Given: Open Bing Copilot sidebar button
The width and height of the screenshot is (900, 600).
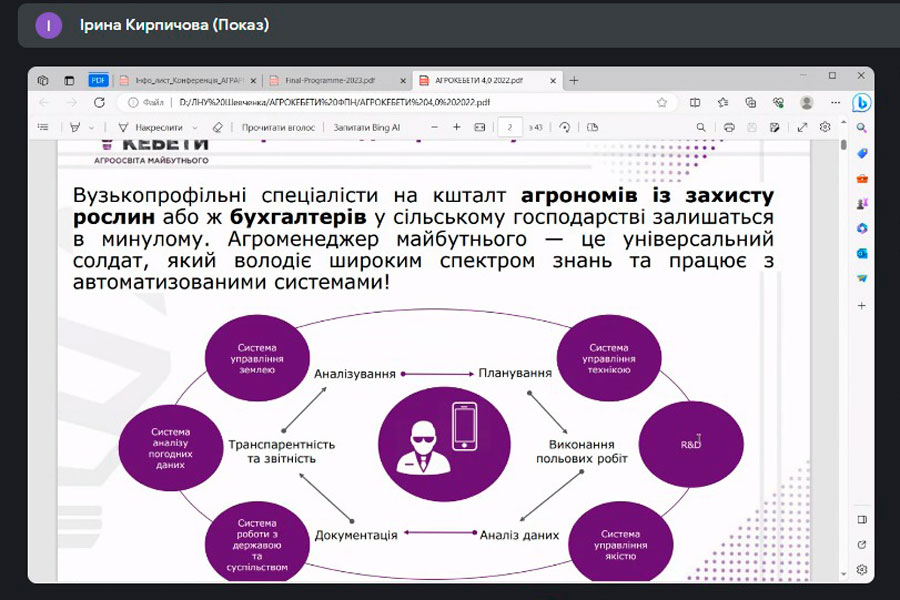Looking at the screenshot, I should tap(861, 103).
